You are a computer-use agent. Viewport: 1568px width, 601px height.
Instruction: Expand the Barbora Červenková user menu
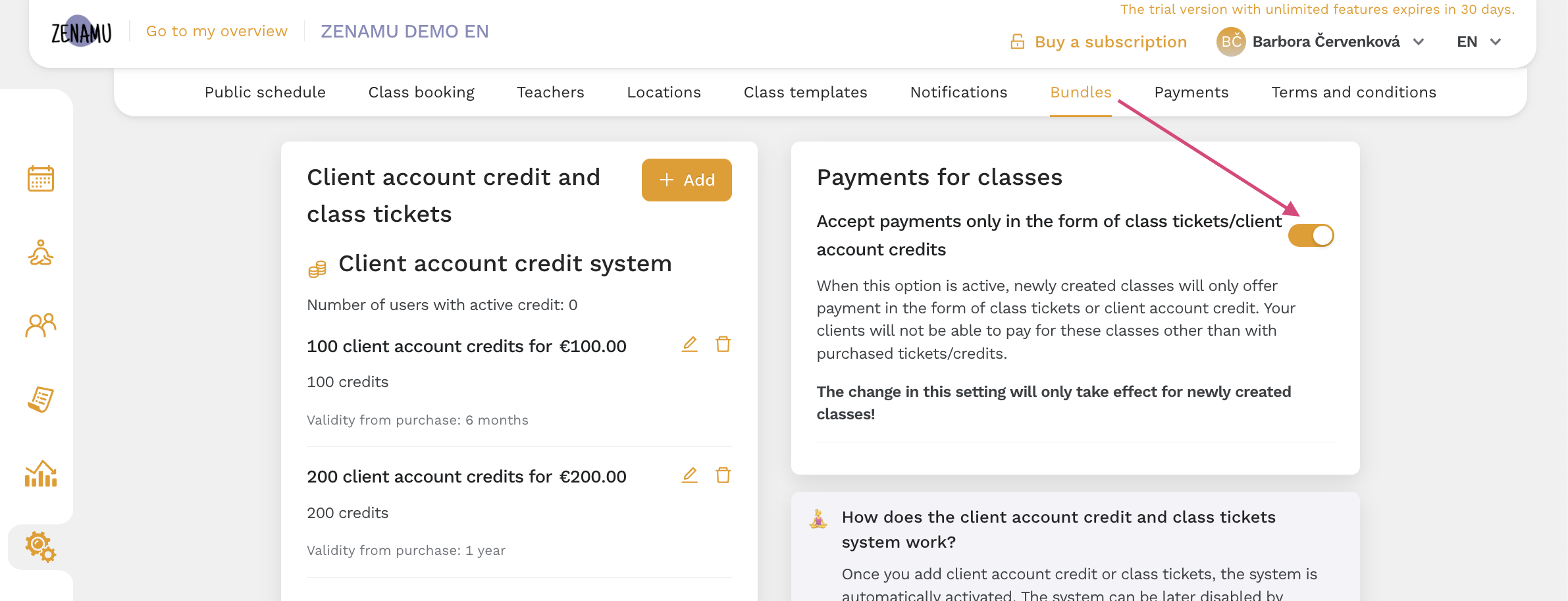[1320, 41]
